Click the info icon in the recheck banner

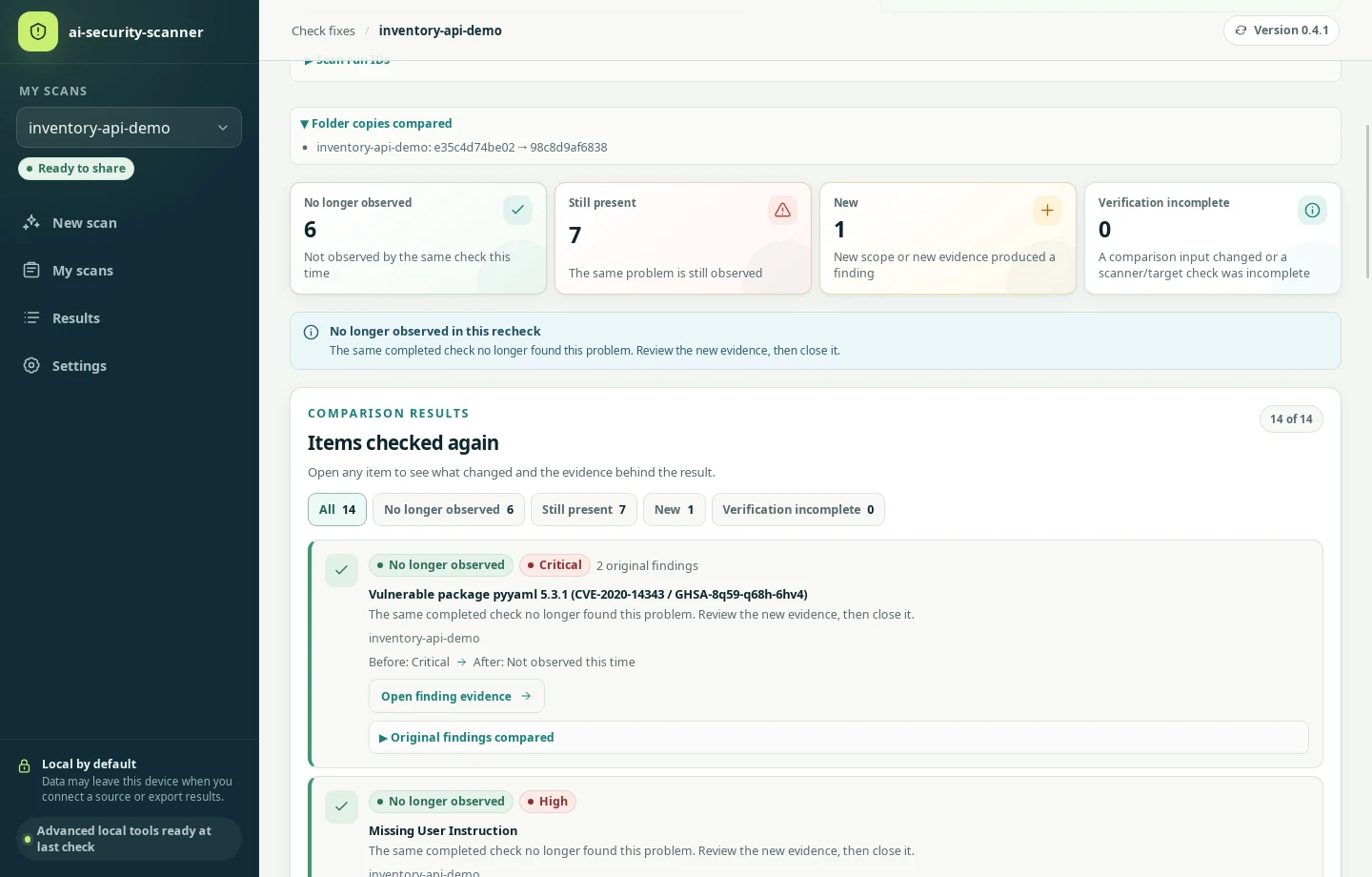311,333
